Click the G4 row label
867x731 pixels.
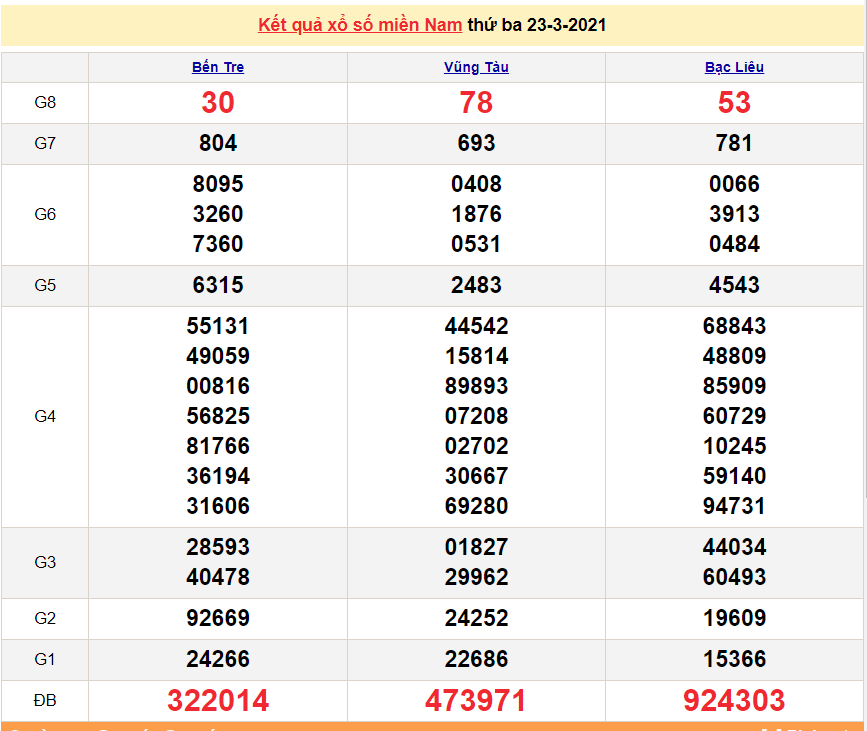click(45, 416)
